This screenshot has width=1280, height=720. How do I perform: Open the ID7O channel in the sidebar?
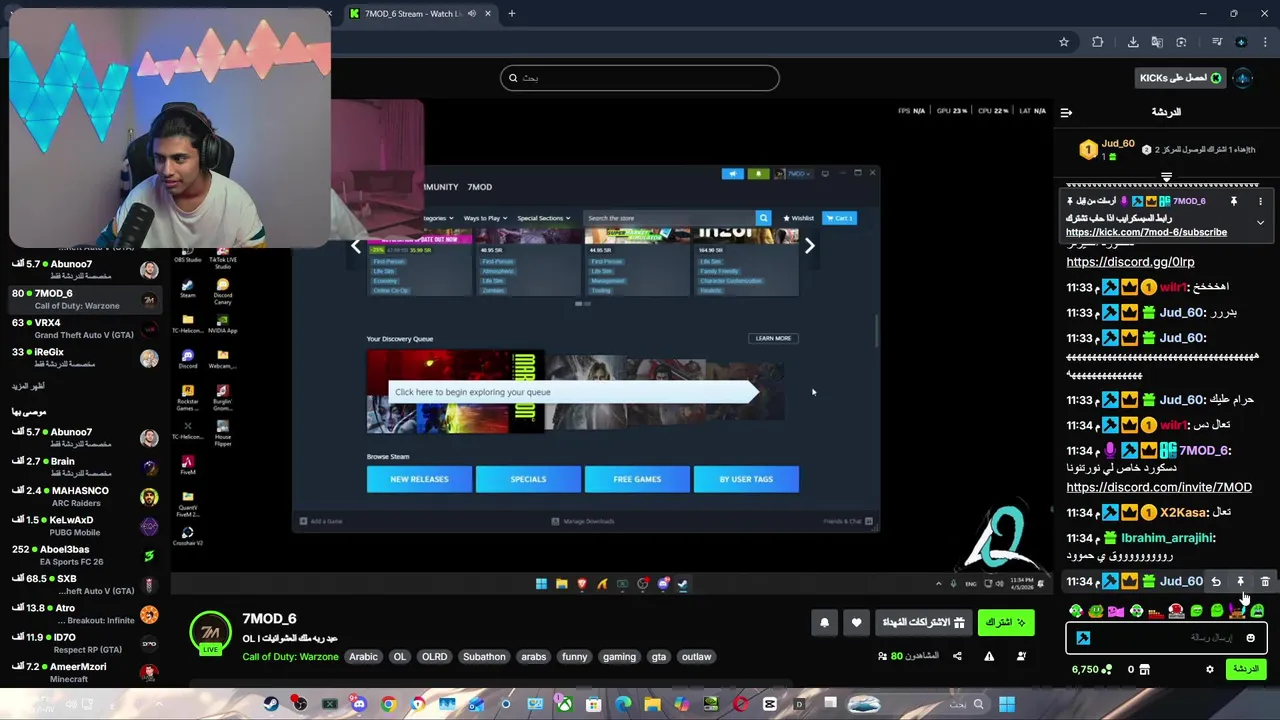[85, 642]
